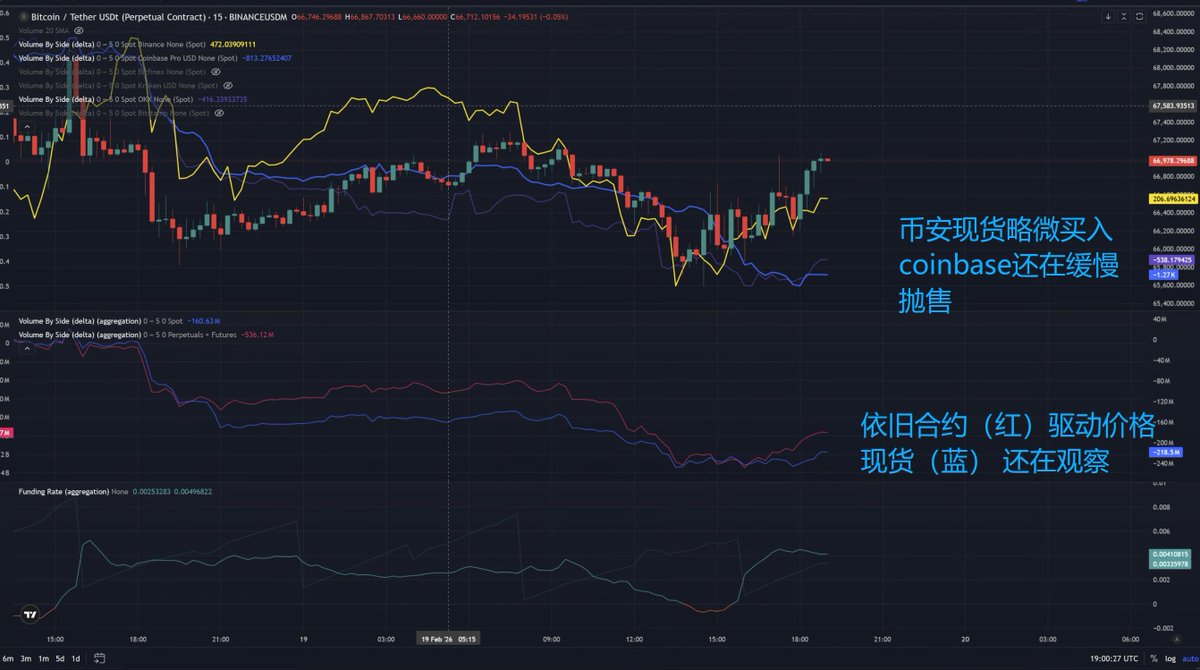The width and height of the screenshot is (1200, 670).
Task: Click the TradingView logo in the bottom-left corner
Action: click(30, 614)
